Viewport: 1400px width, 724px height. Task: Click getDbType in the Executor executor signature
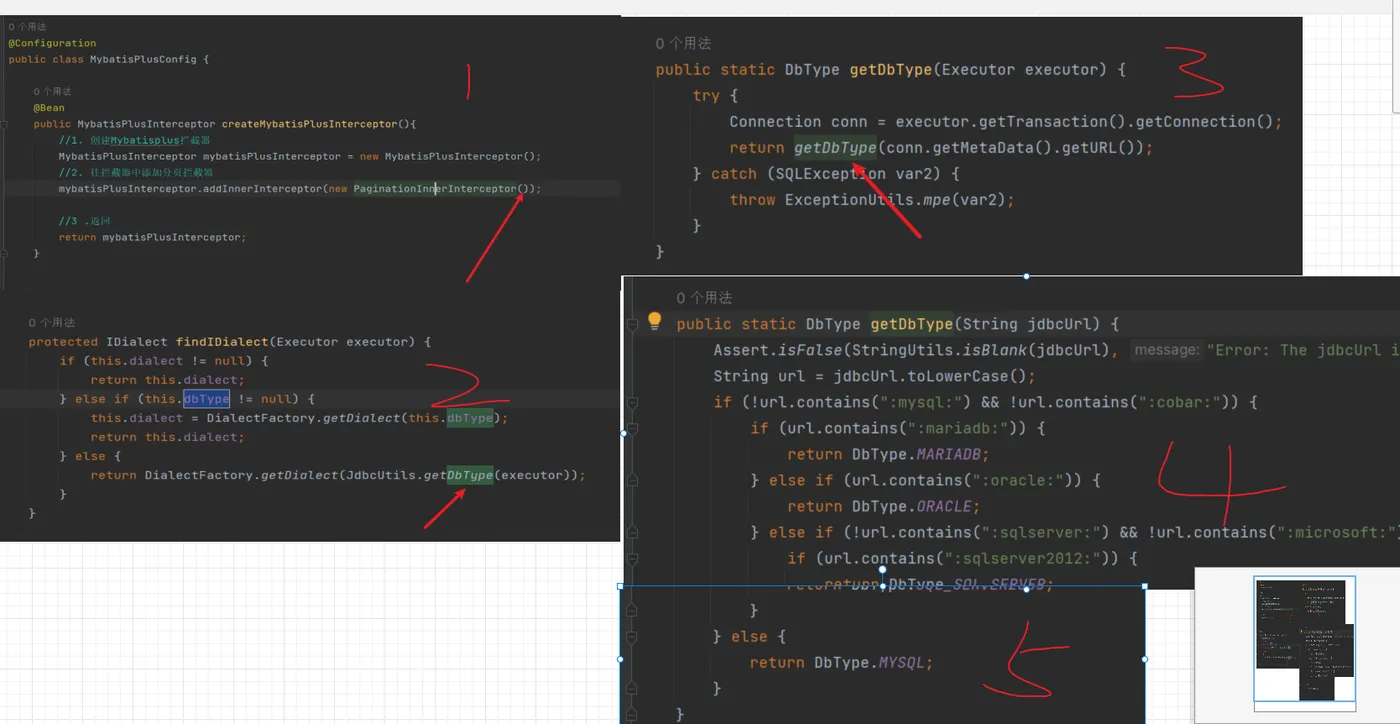click(892, 70)
